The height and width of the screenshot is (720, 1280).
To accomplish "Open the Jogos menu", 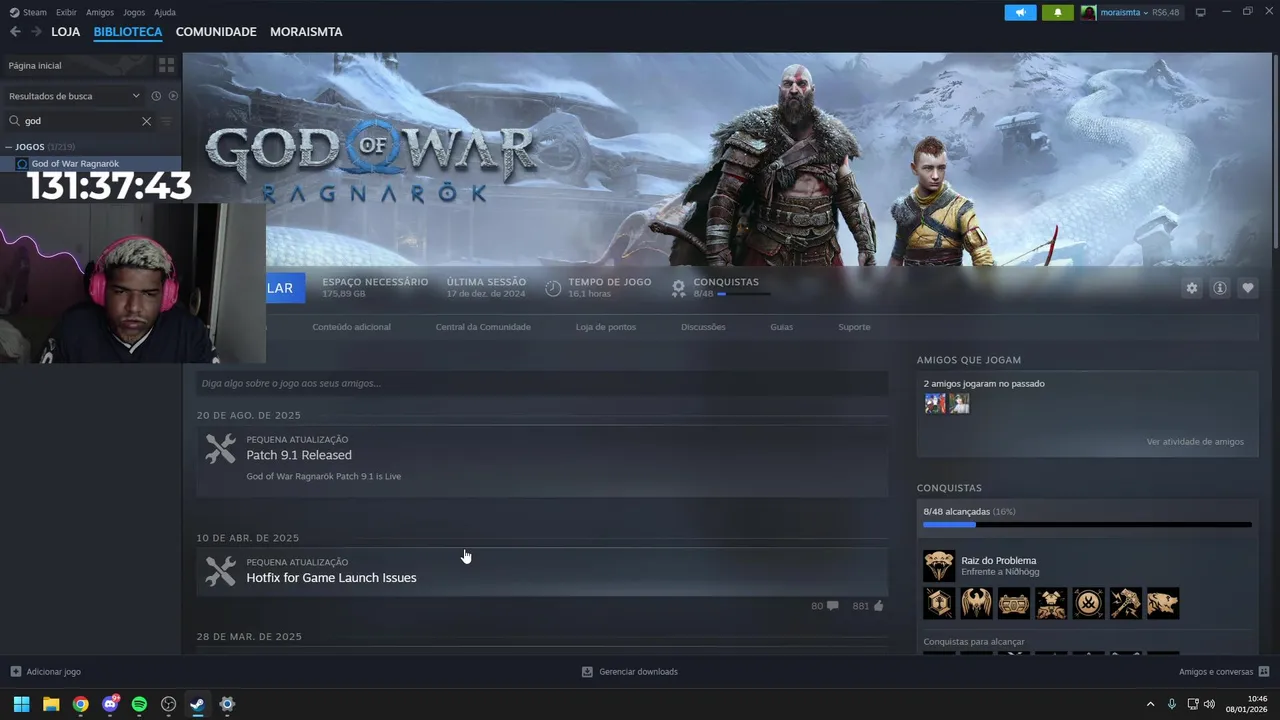I will point(134,13).
